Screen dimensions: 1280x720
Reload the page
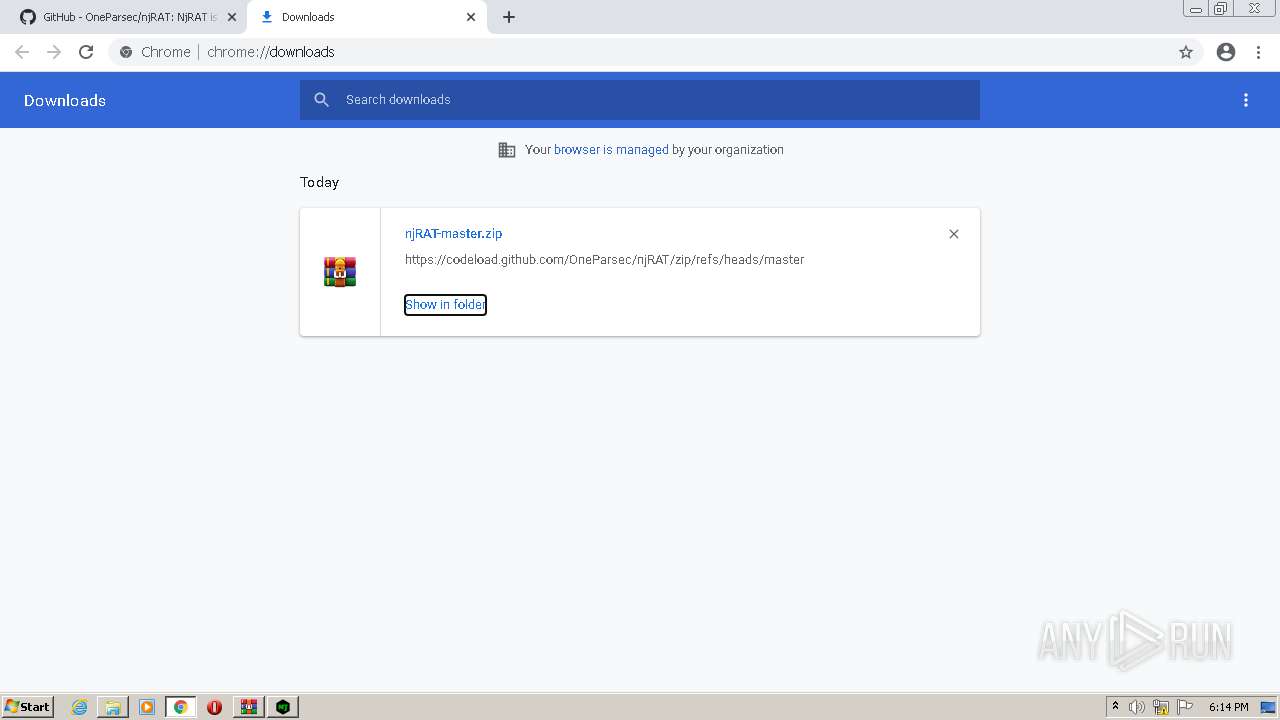(86, 52)
